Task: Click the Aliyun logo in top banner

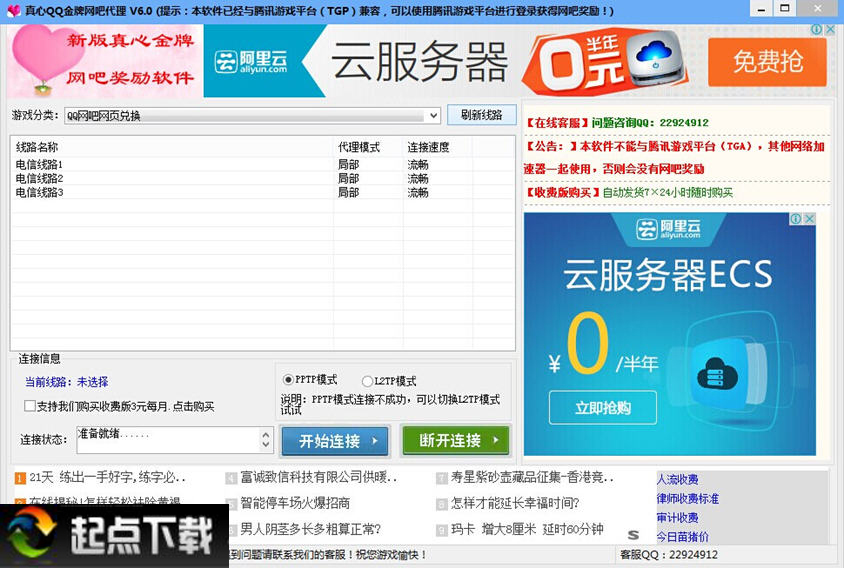Action: [250, 61]
